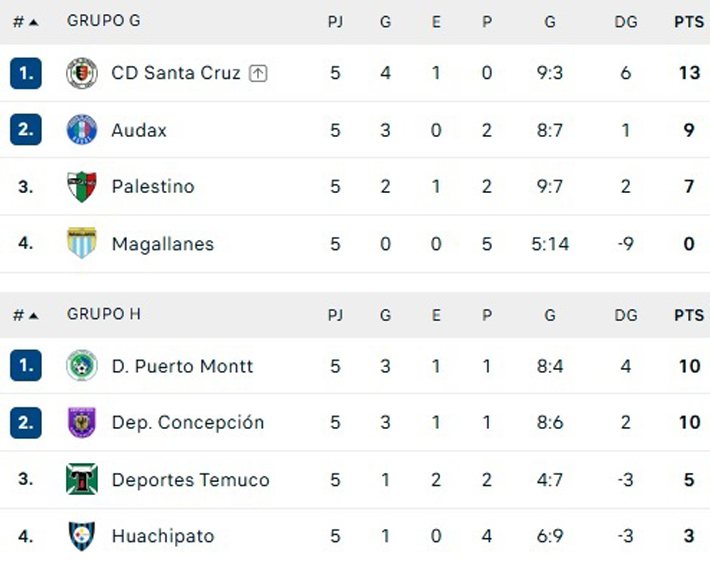Open the Magallanes team name link

(163, 244)
